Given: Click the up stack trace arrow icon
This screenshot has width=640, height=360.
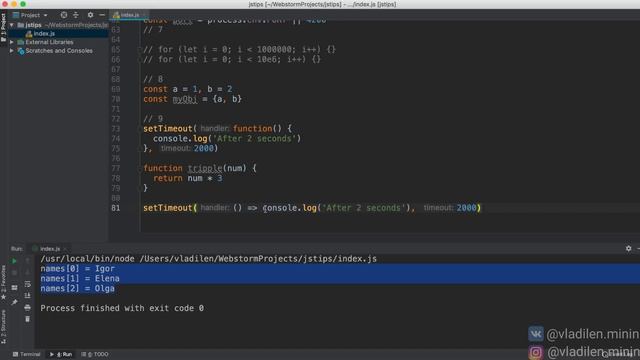Looking at the screenshot, I should point(27,261).
